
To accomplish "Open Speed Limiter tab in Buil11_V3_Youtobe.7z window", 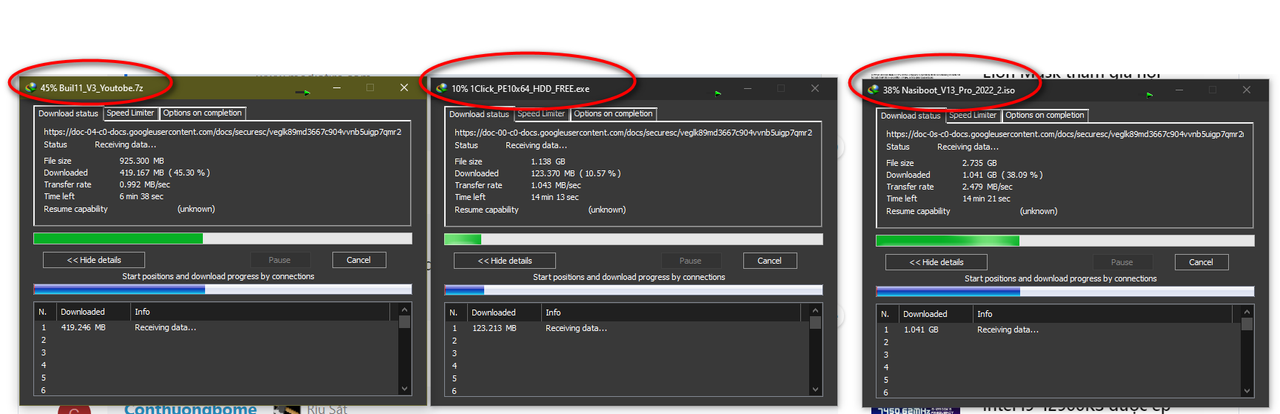I will click(x=131, y=113).
